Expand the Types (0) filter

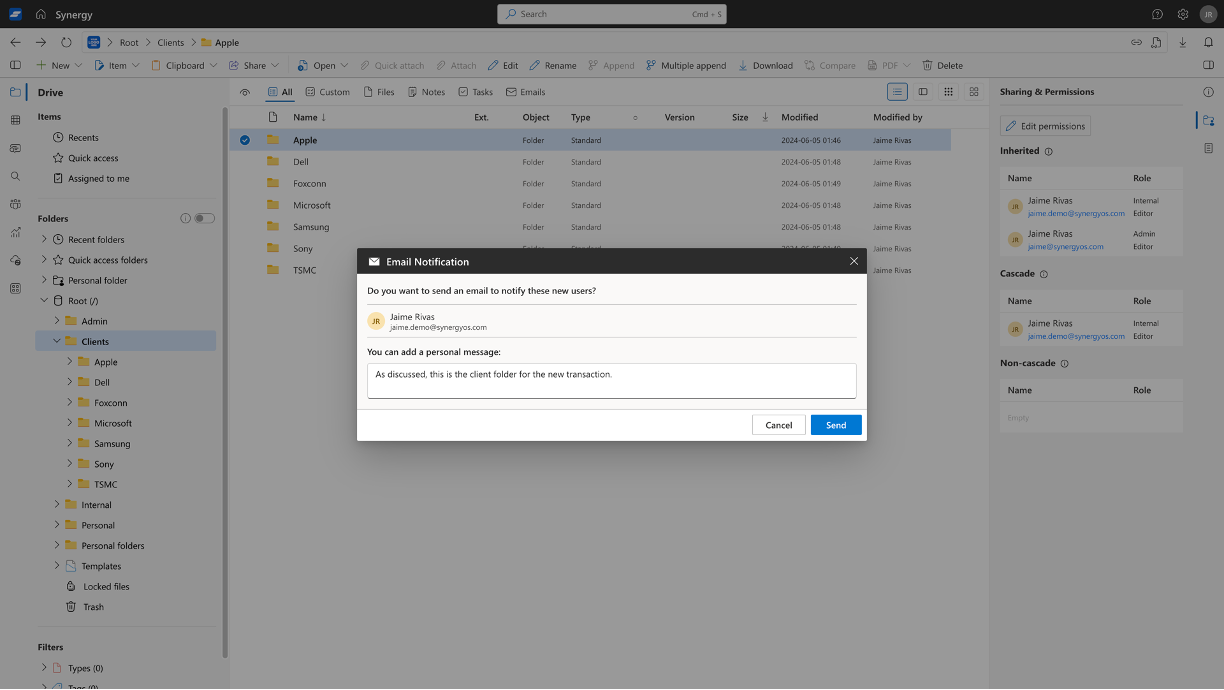pos(44,667)
